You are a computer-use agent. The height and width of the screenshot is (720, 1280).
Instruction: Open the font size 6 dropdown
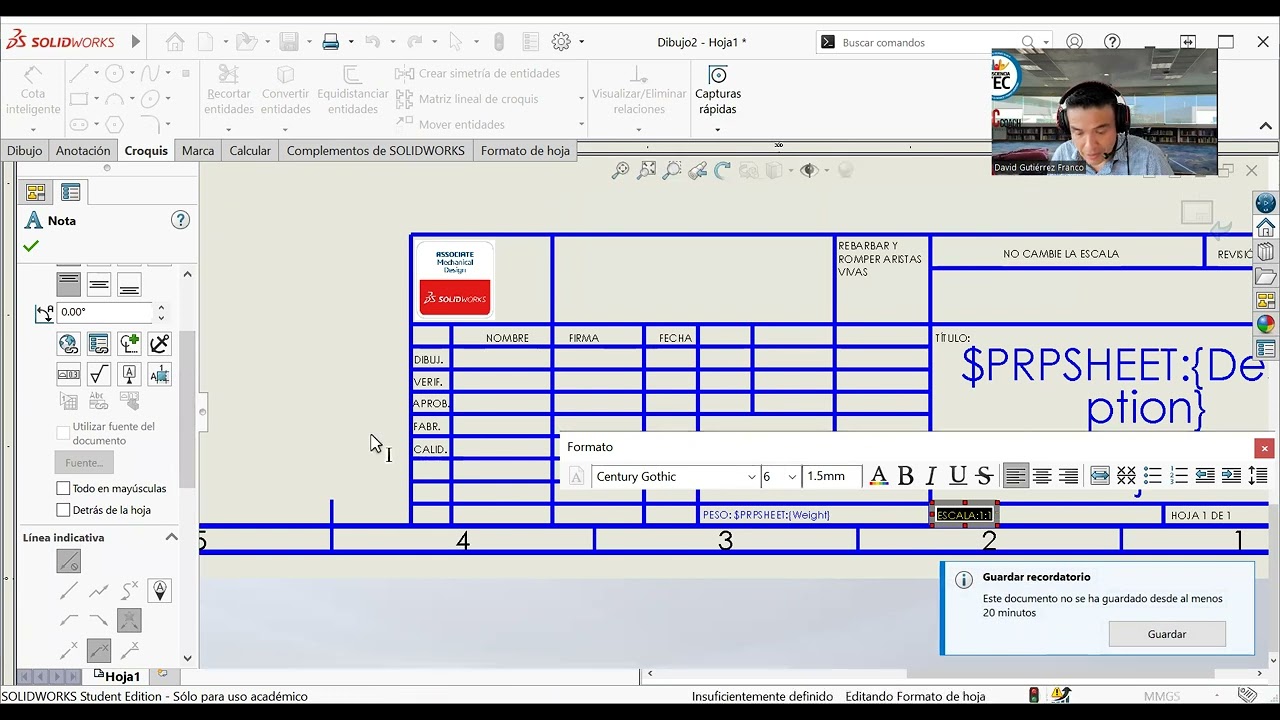point(792,477)
